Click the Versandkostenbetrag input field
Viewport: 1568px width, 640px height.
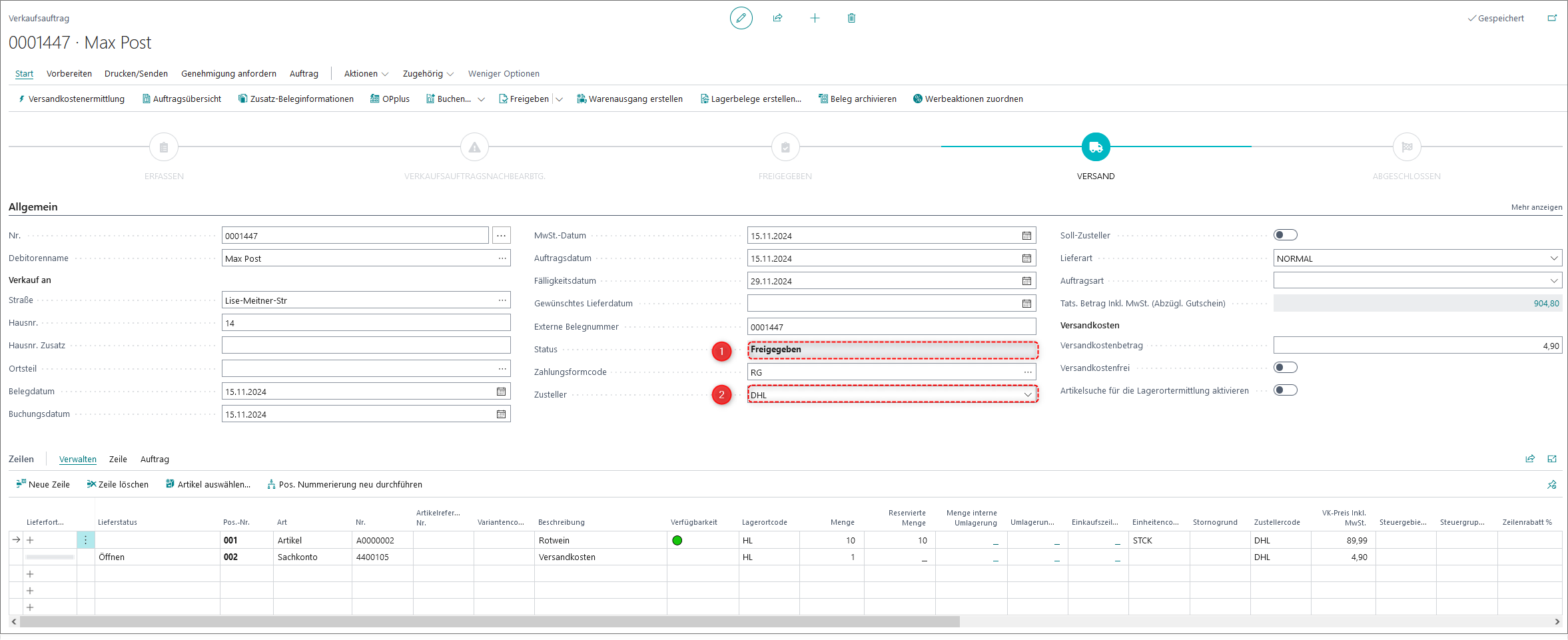pyautogui.click(x=1417, y=346)
